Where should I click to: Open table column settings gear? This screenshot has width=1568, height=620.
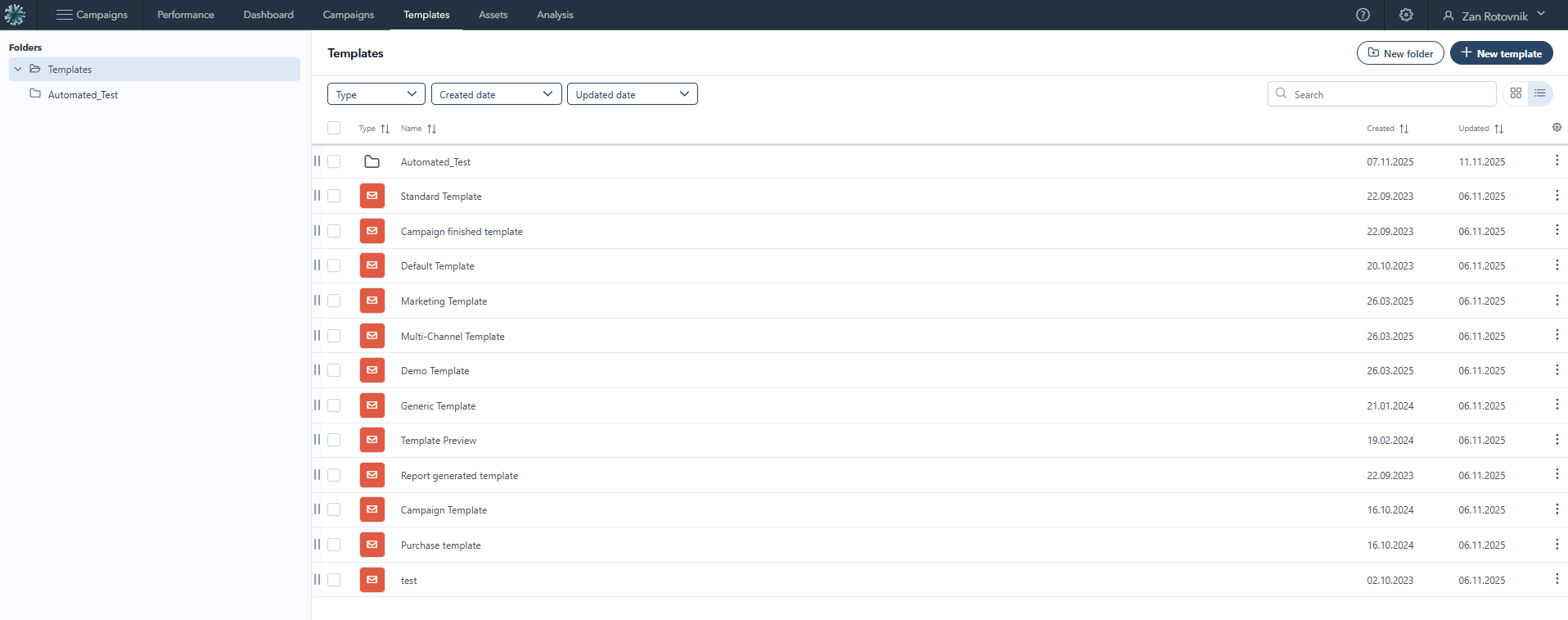1557,128
